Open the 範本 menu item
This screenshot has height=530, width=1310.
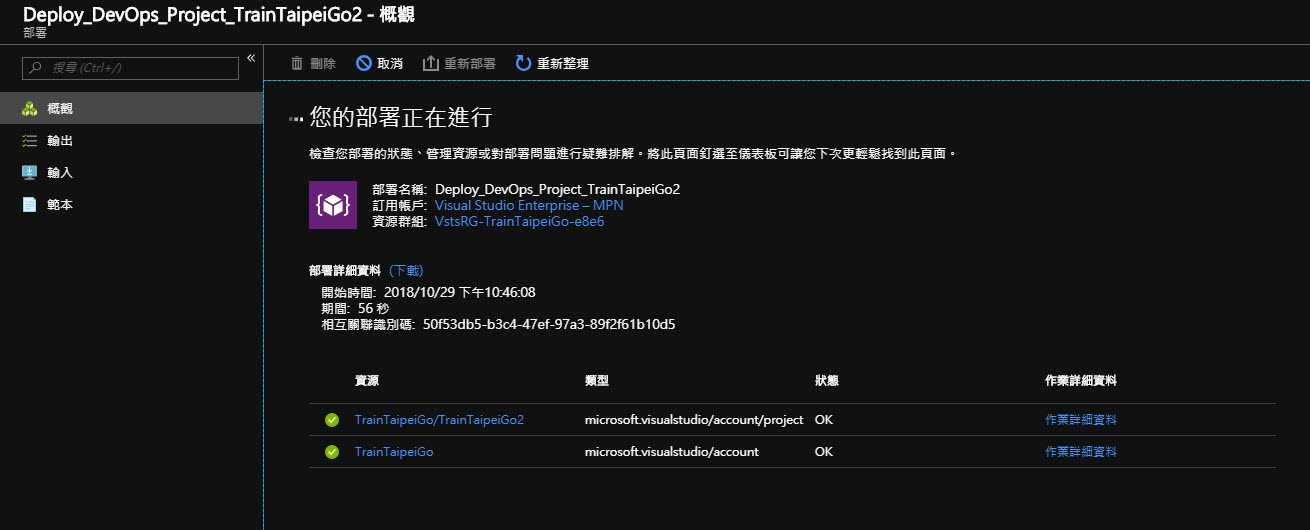(x=131, y=204)
